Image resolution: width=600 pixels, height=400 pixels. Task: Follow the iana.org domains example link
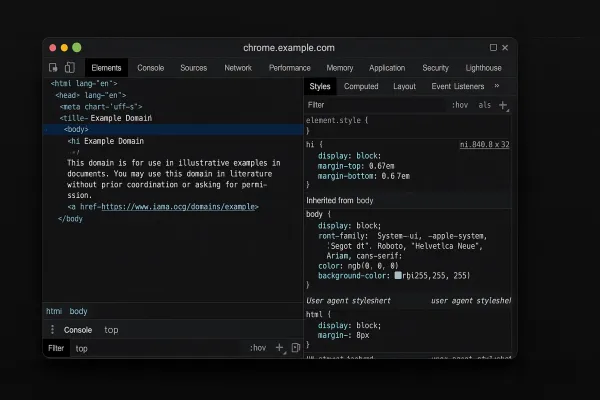pyautogui.click(x=178, y=207)
